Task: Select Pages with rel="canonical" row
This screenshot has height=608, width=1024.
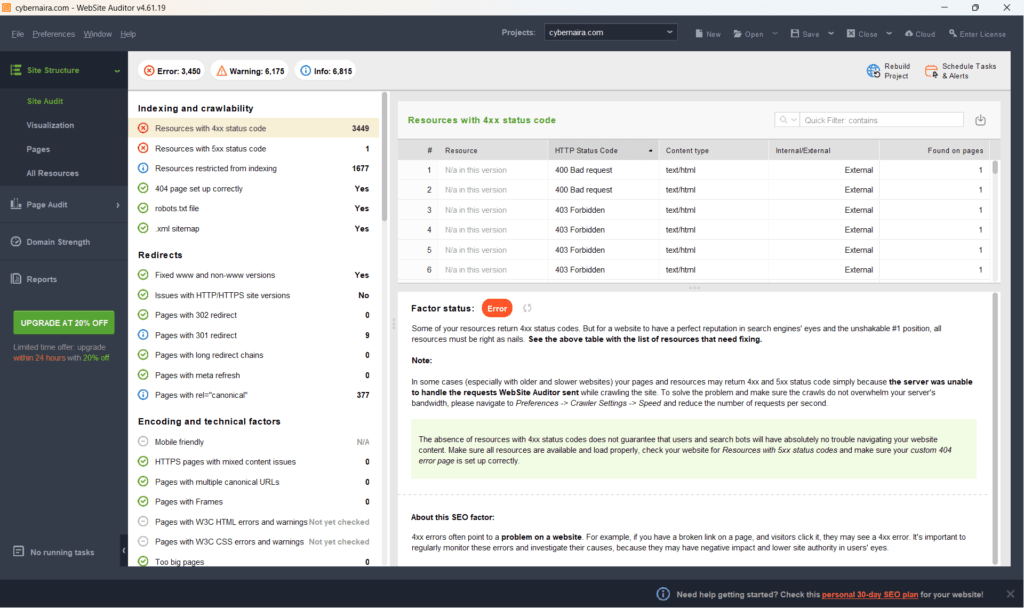Action: tap(254, 395)
